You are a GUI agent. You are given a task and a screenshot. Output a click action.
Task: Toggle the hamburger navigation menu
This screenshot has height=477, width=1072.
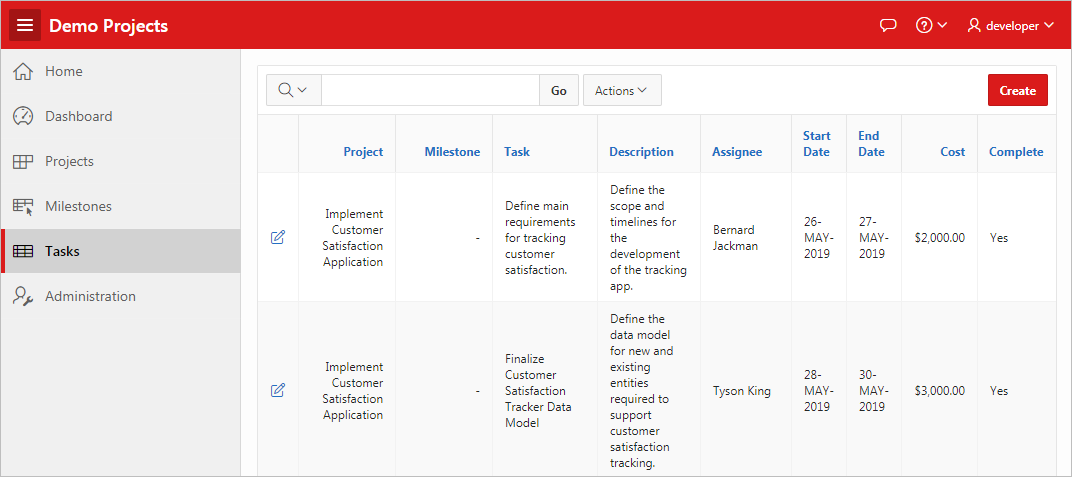25,25
